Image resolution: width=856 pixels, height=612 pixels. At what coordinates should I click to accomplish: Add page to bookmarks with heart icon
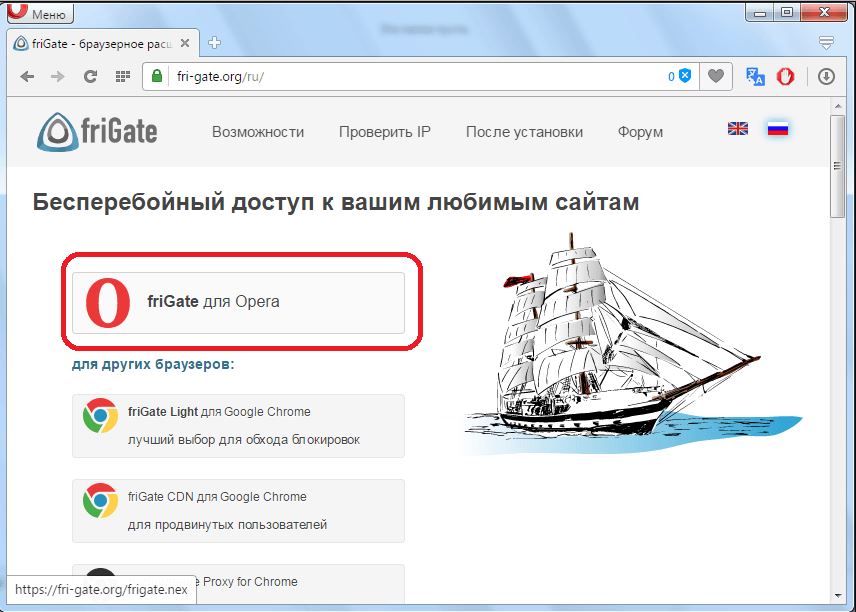tap(716, 76)
